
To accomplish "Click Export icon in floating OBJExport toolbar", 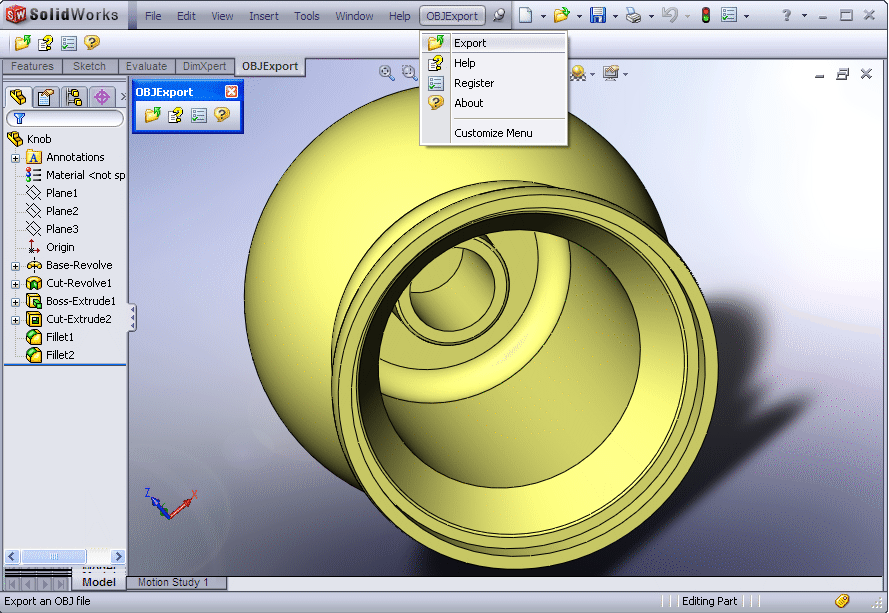I will pyautogui.click(x=152, y=115).
